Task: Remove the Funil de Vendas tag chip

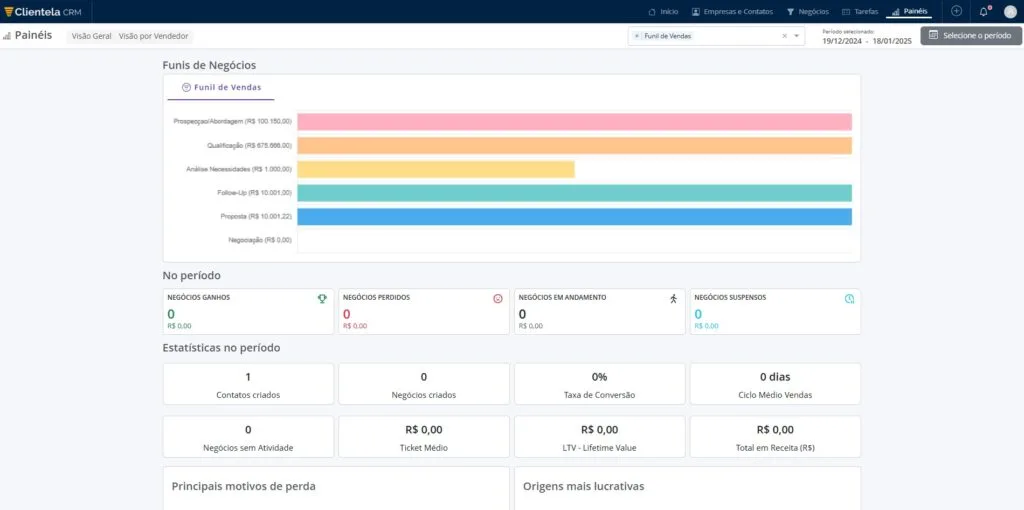Action: coord(637,36)
